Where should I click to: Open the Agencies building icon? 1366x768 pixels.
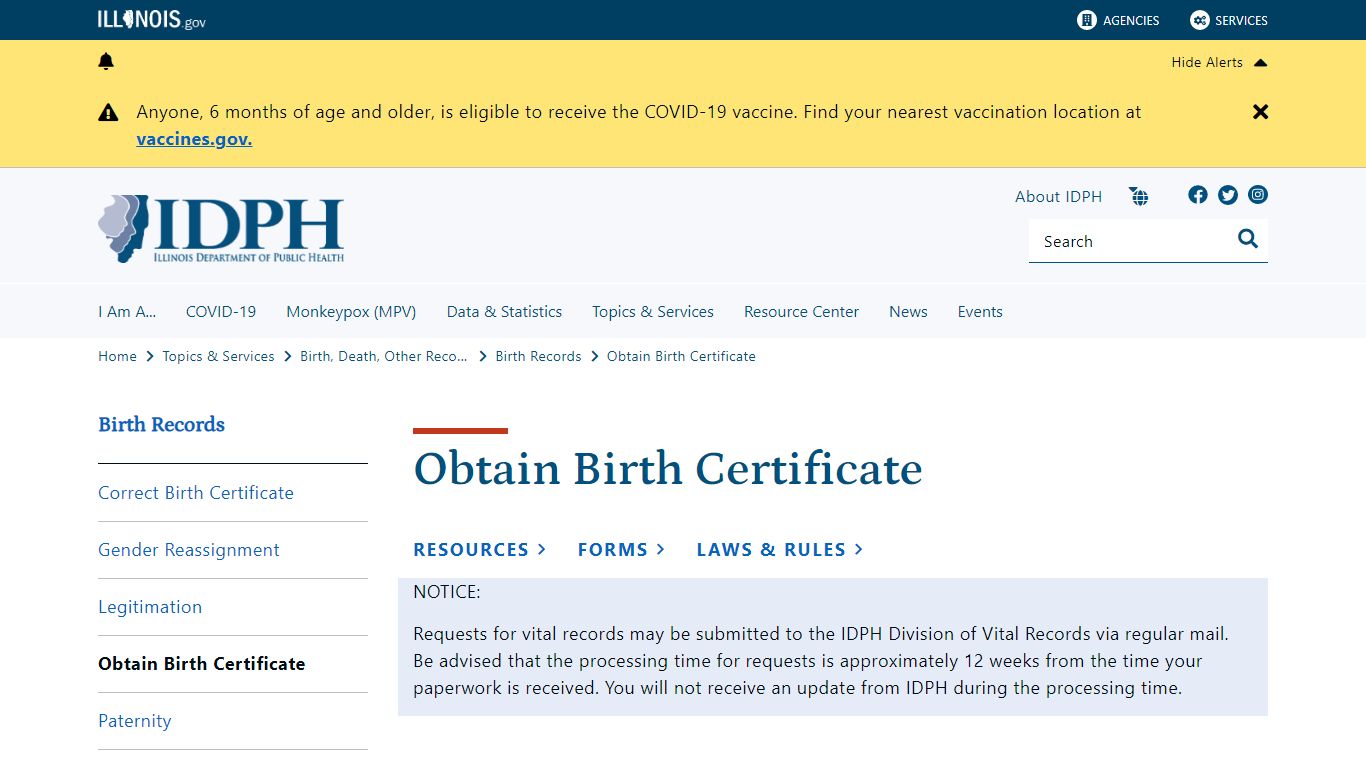[x=1087, y=20]
